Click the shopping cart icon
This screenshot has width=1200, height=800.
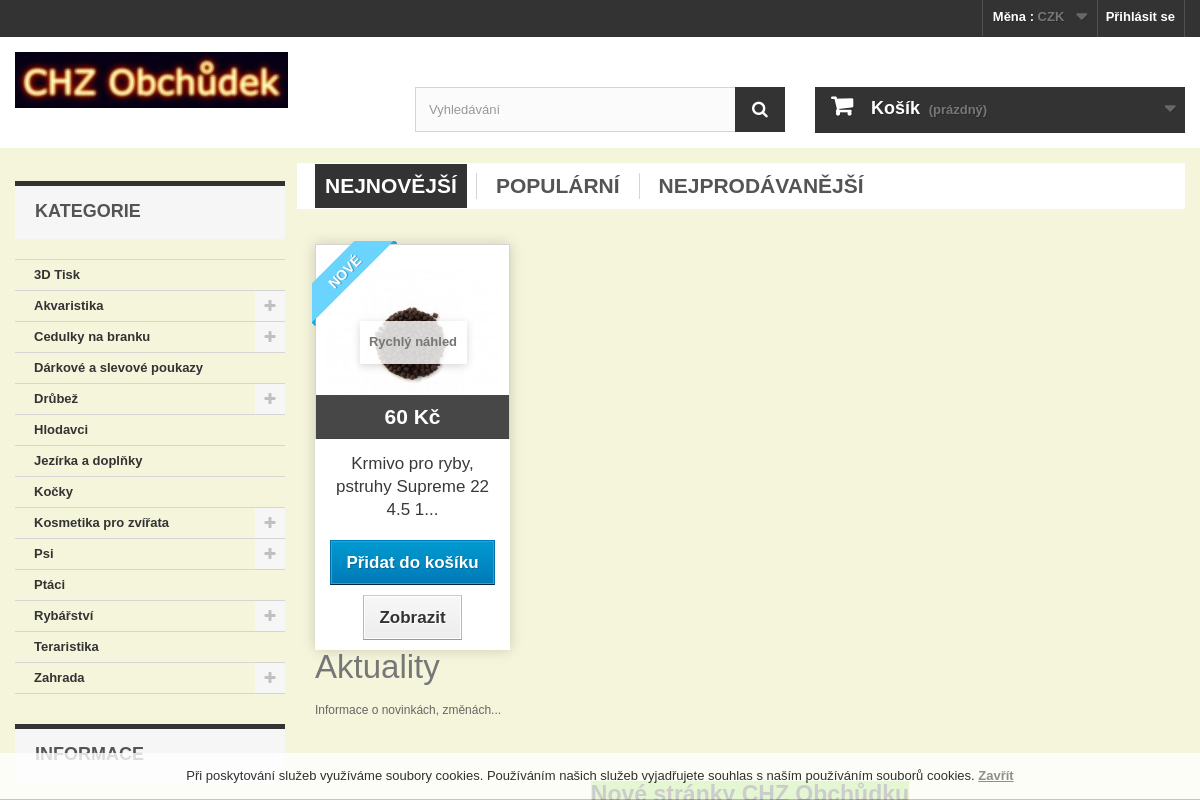point(842,107)
